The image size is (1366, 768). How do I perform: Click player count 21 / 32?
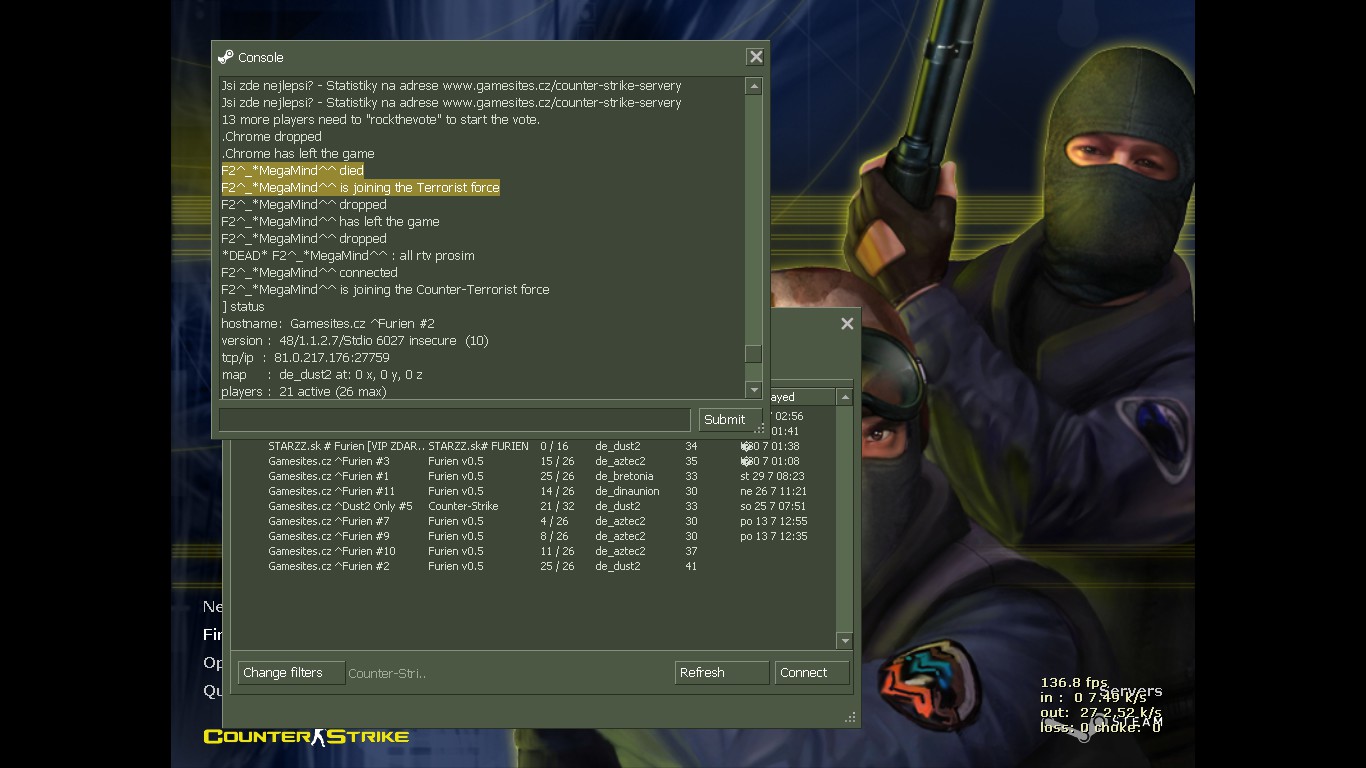tap(557, 506)
